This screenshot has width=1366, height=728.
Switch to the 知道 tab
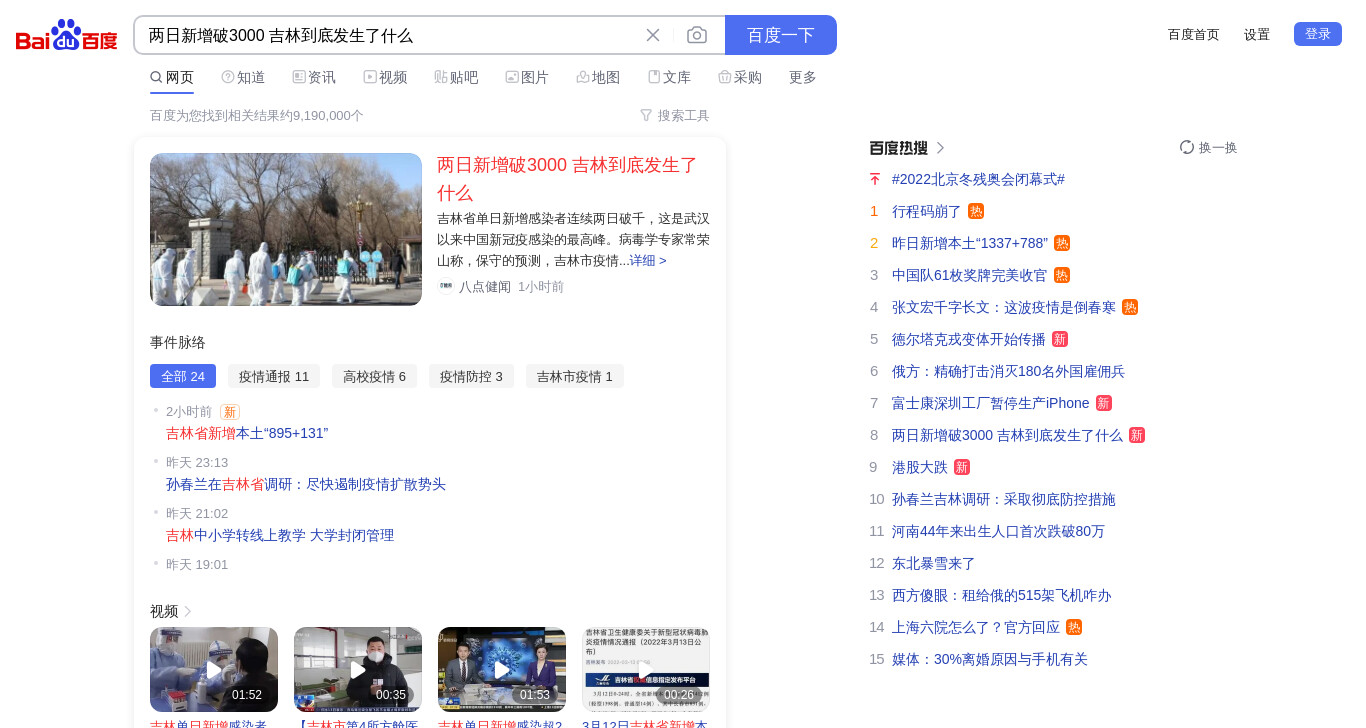[243, 77]
